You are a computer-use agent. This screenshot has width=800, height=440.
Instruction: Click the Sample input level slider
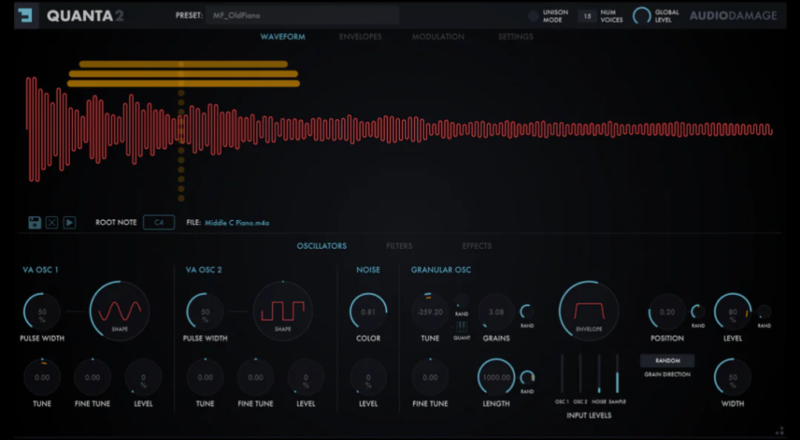[617, 375]
